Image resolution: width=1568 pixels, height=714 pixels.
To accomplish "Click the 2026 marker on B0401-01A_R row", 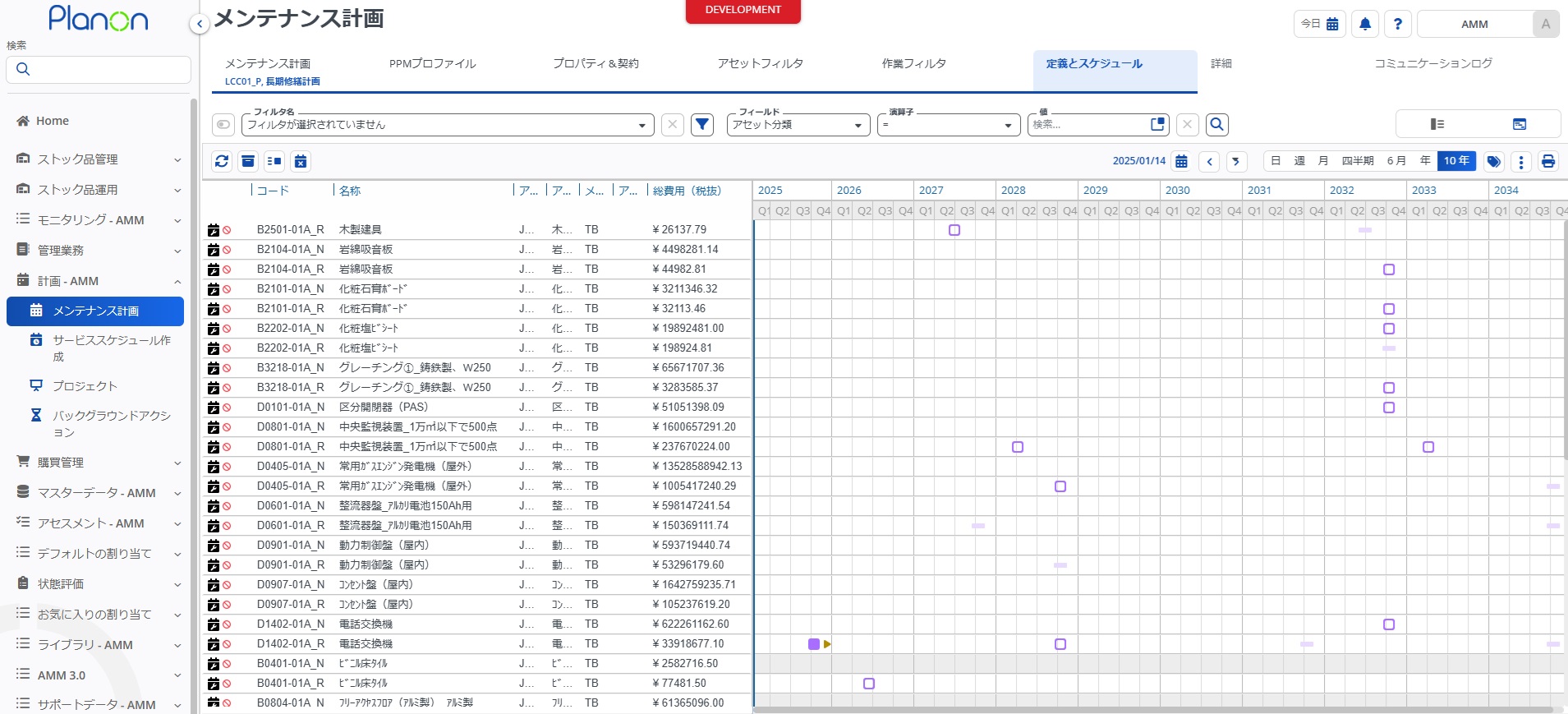I will pyautogui.click(x=869, y=684).
